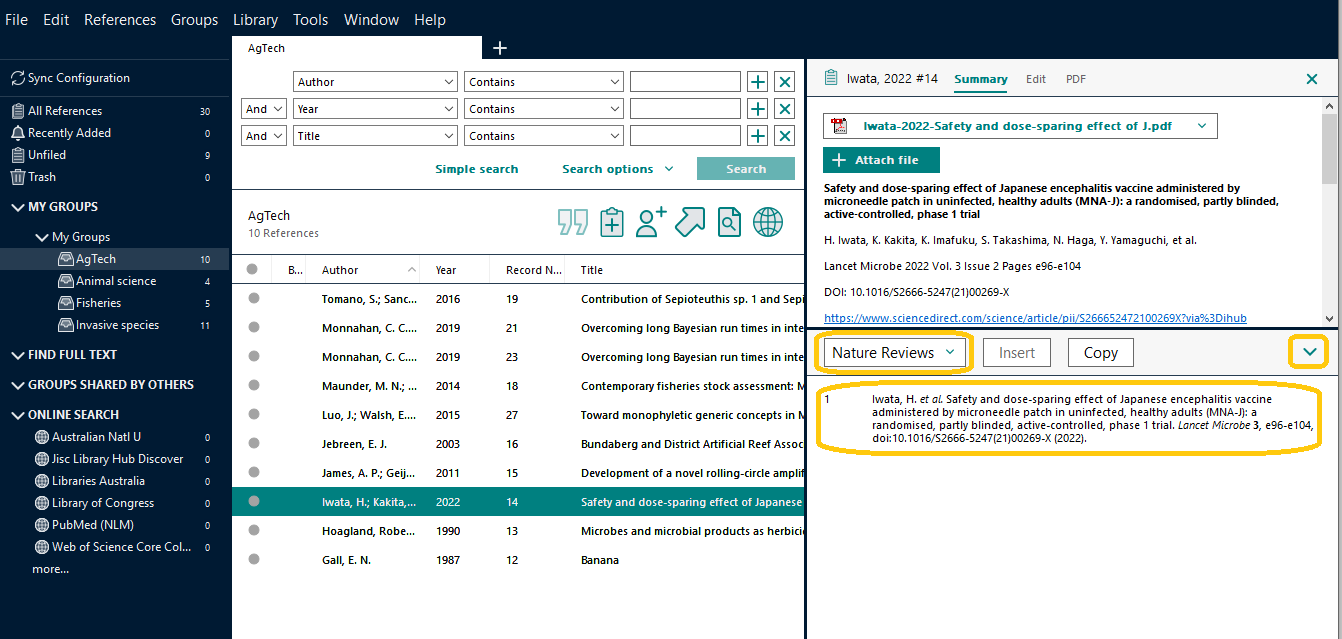Image resolution: width=1342 pixels, height=639 pixels.
Task: Expand the Search options dropdown
Action: (x=618, y=169)
